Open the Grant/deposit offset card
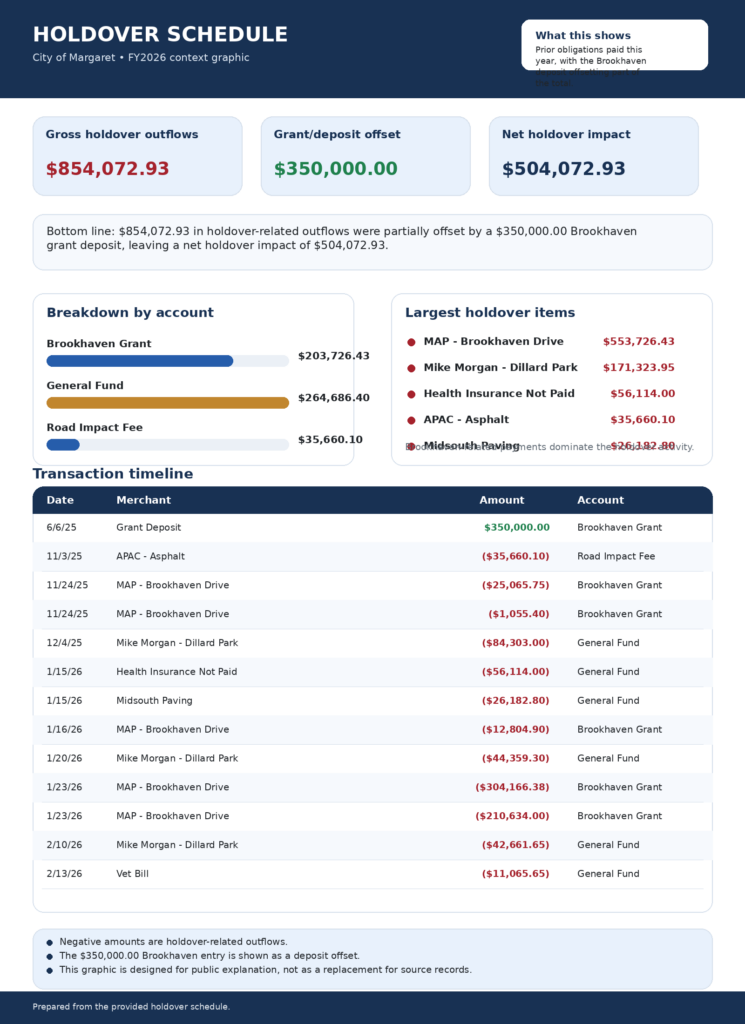 365,156
